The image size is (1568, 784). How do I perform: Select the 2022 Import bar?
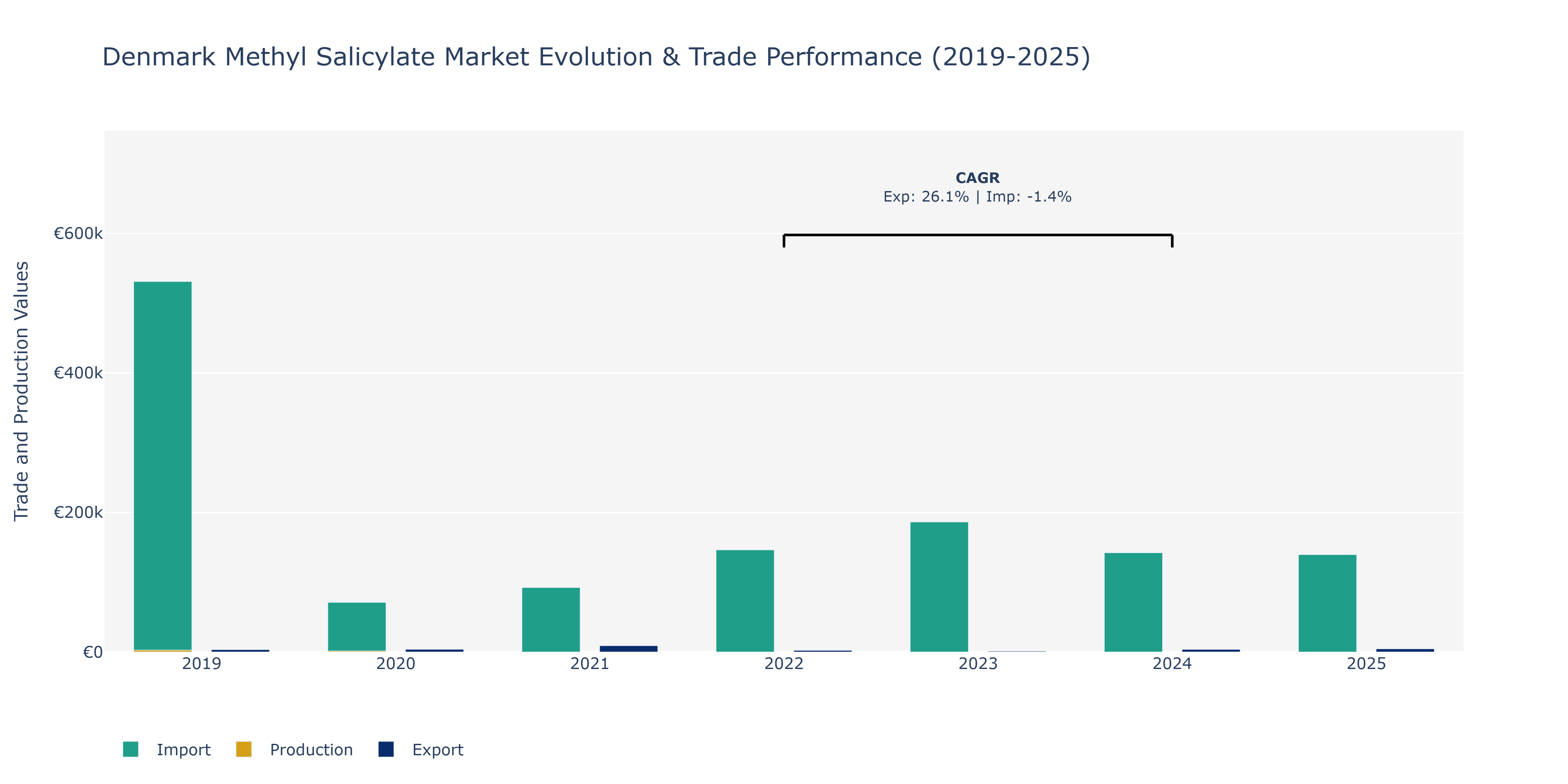tap(745, 601)
